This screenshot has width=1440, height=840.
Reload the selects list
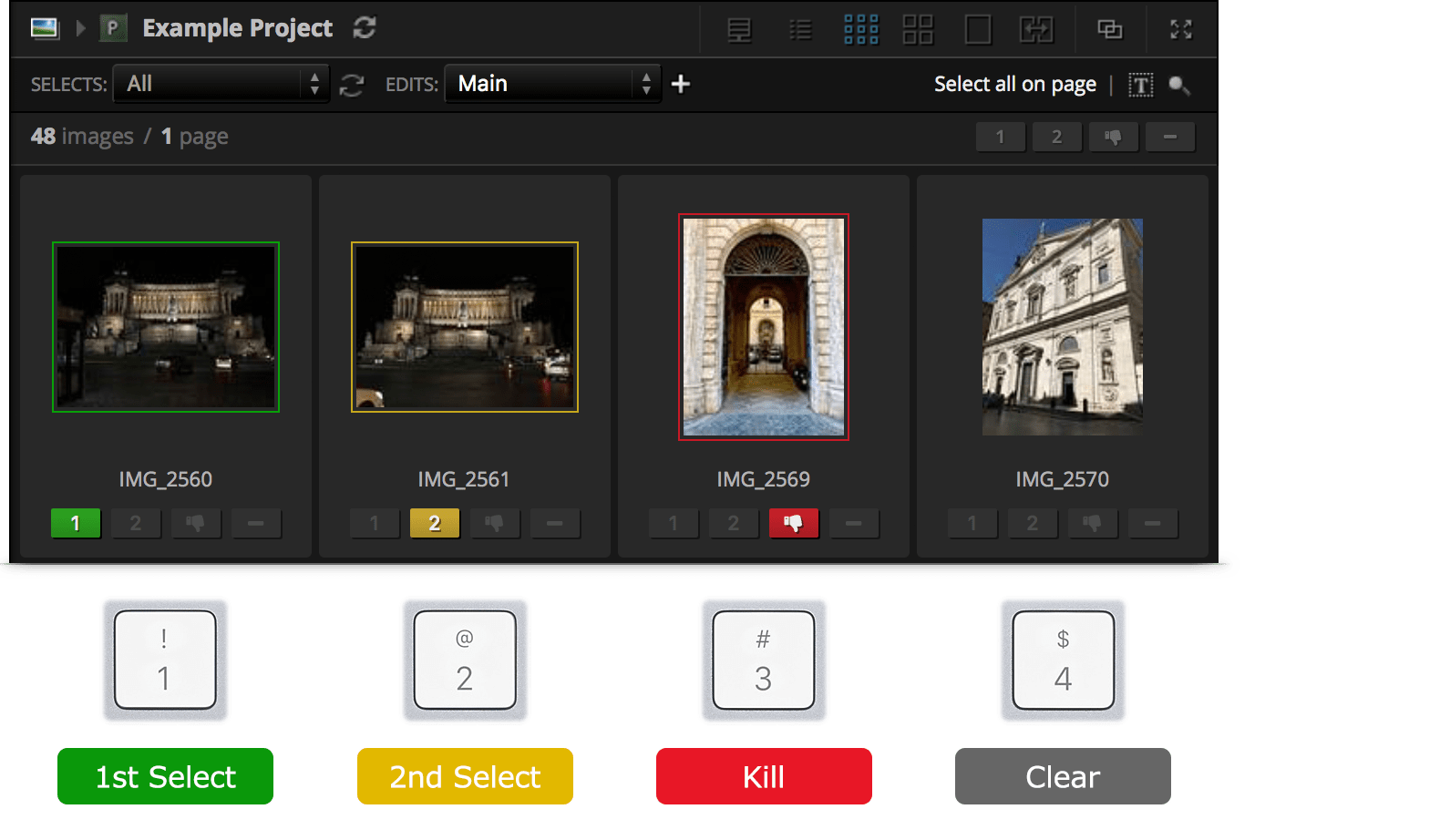click(352, 85)
